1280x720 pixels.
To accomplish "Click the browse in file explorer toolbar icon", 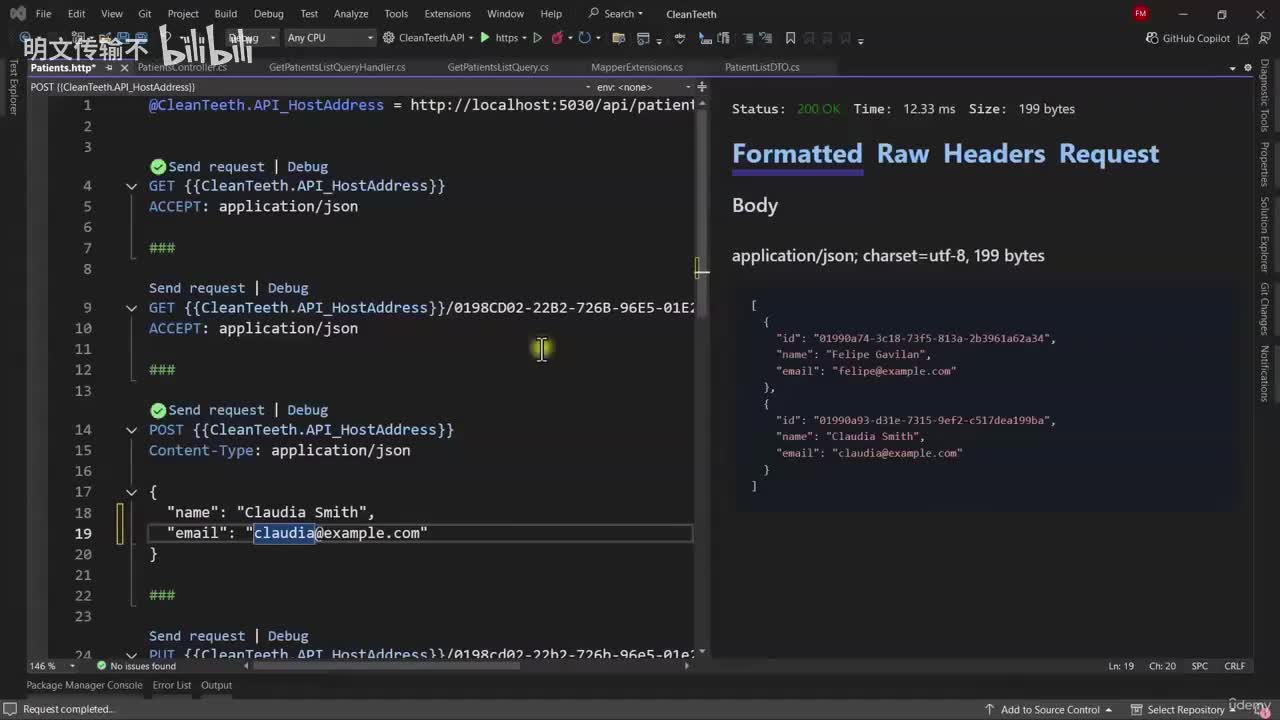I will pos(618,38).
